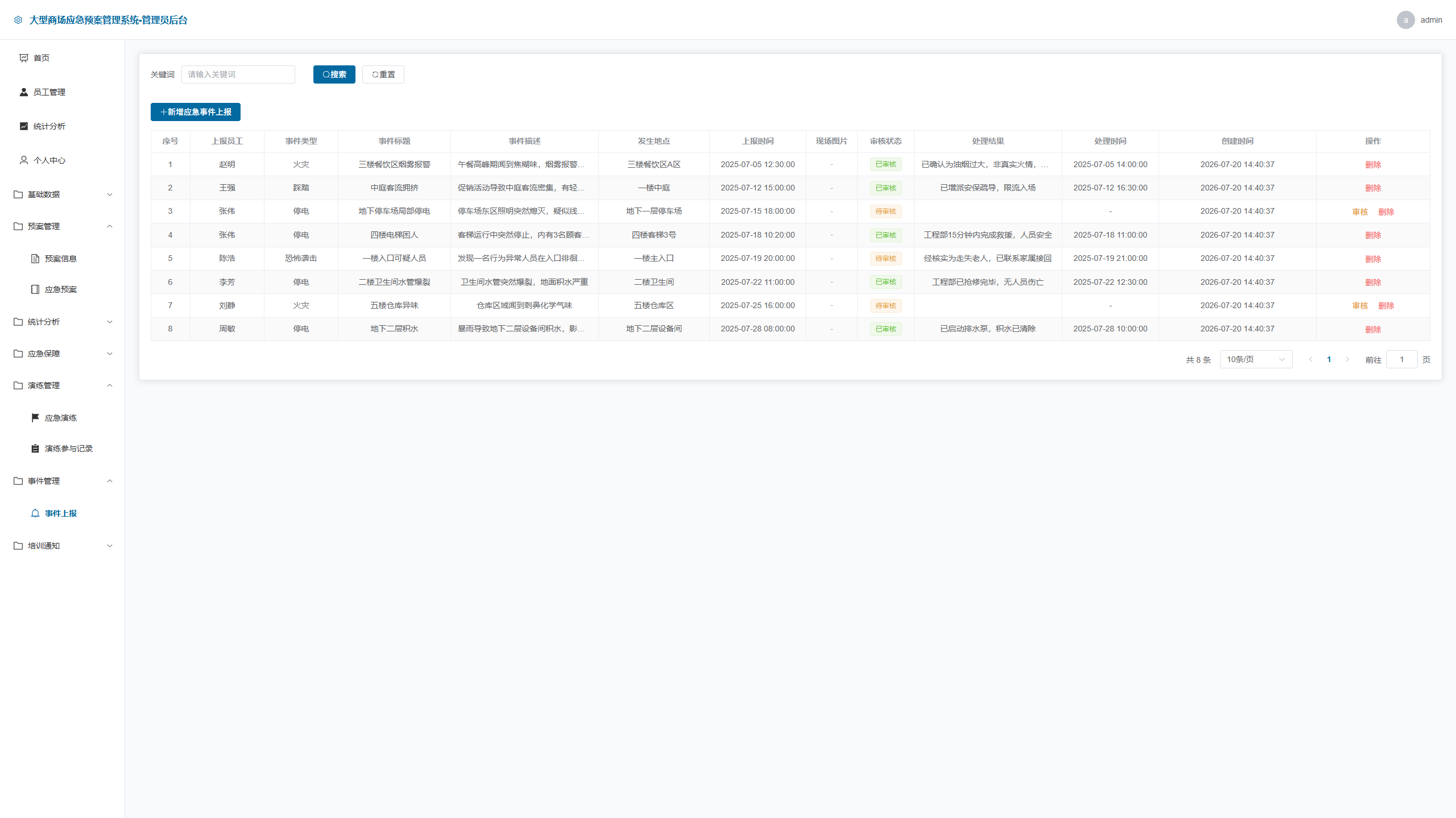Image resolution: width=1456 pixels, height=818 pixels.
Task: Delete the 中庭客流拥挤 event row
Action: (1373, 188)
